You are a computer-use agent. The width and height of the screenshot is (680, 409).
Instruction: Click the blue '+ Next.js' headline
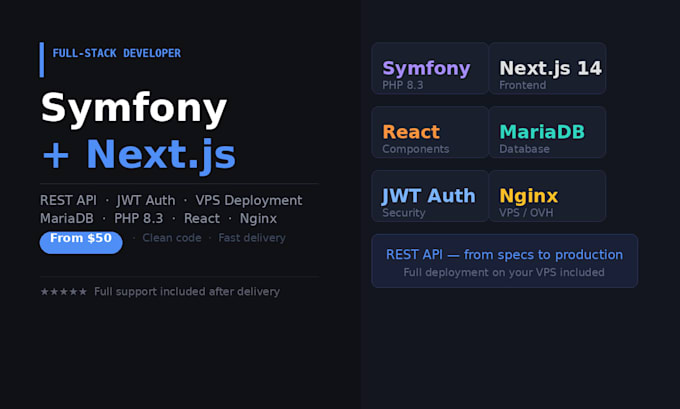tap(139, 155)
